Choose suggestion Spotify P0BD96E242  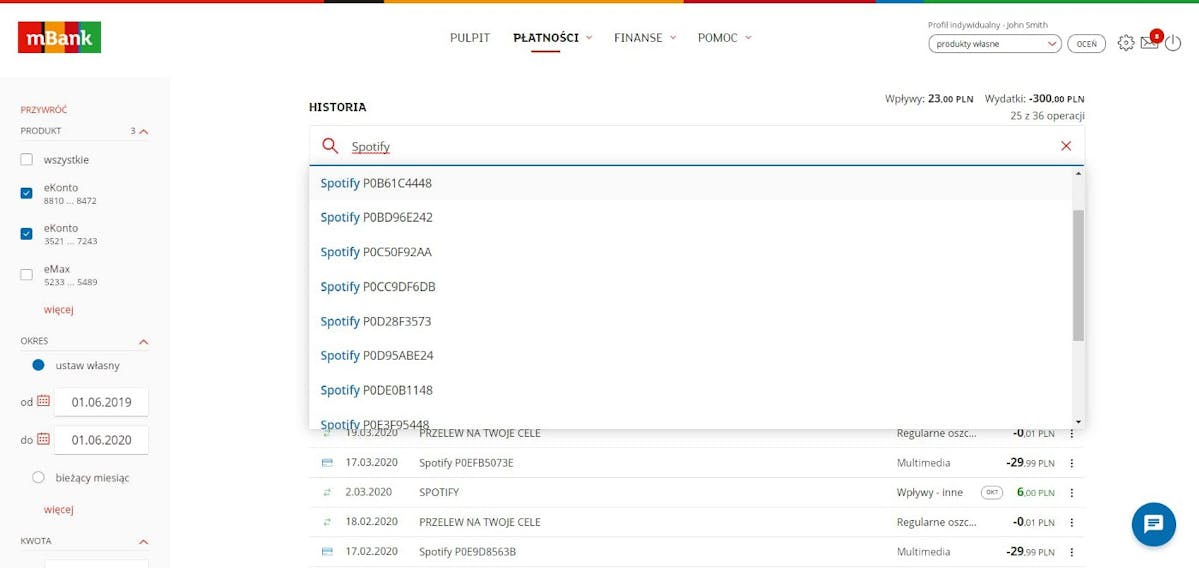(690, 218)
